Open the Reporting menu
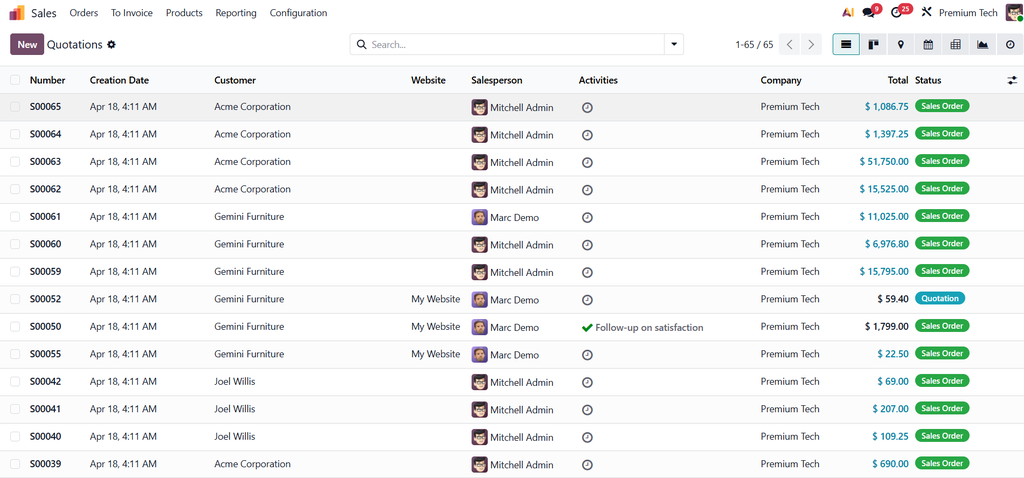Image resolution: width=1024 pixels, height=478 pixels. coord(236,13)
